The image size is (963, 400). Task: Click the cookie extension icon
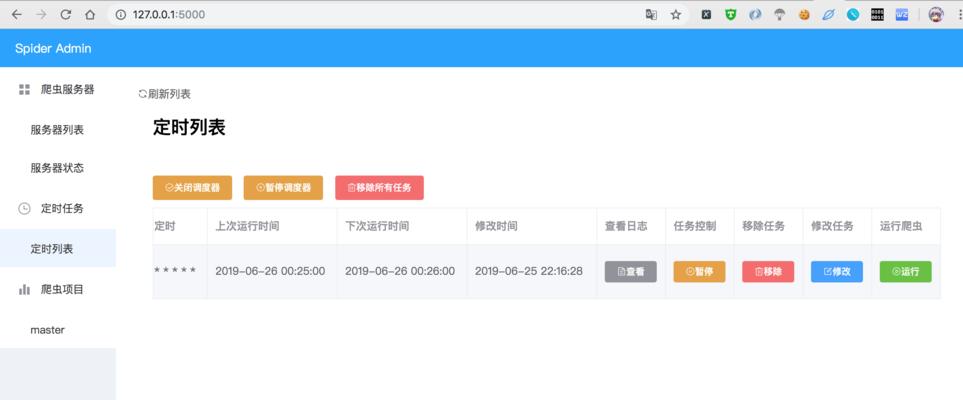click(x=804, y=15)
